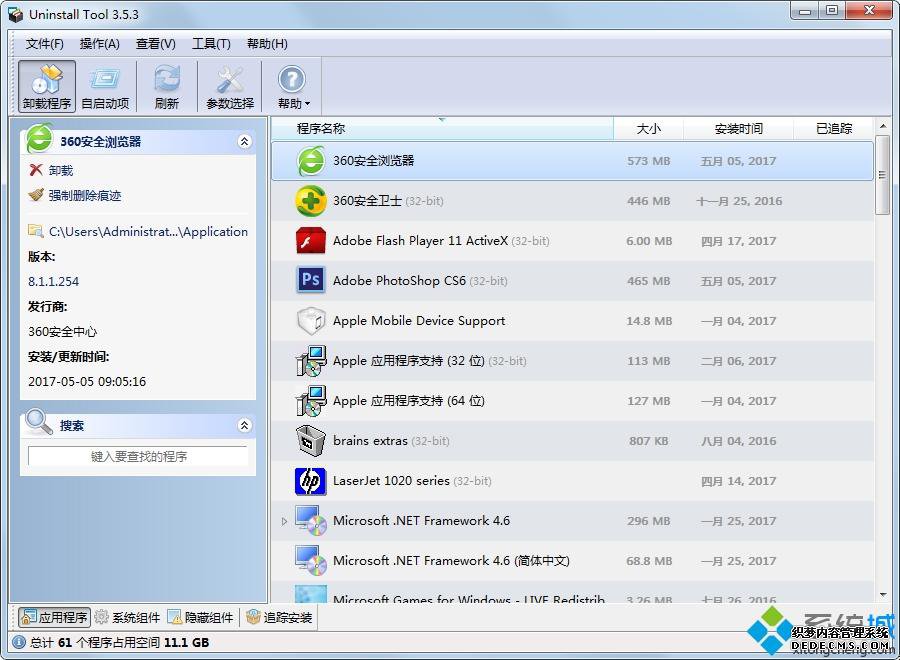Select the '68.8 MB' size cell
Image resolution: width=900 pixels, height=660 pixels.
[649, 561]
